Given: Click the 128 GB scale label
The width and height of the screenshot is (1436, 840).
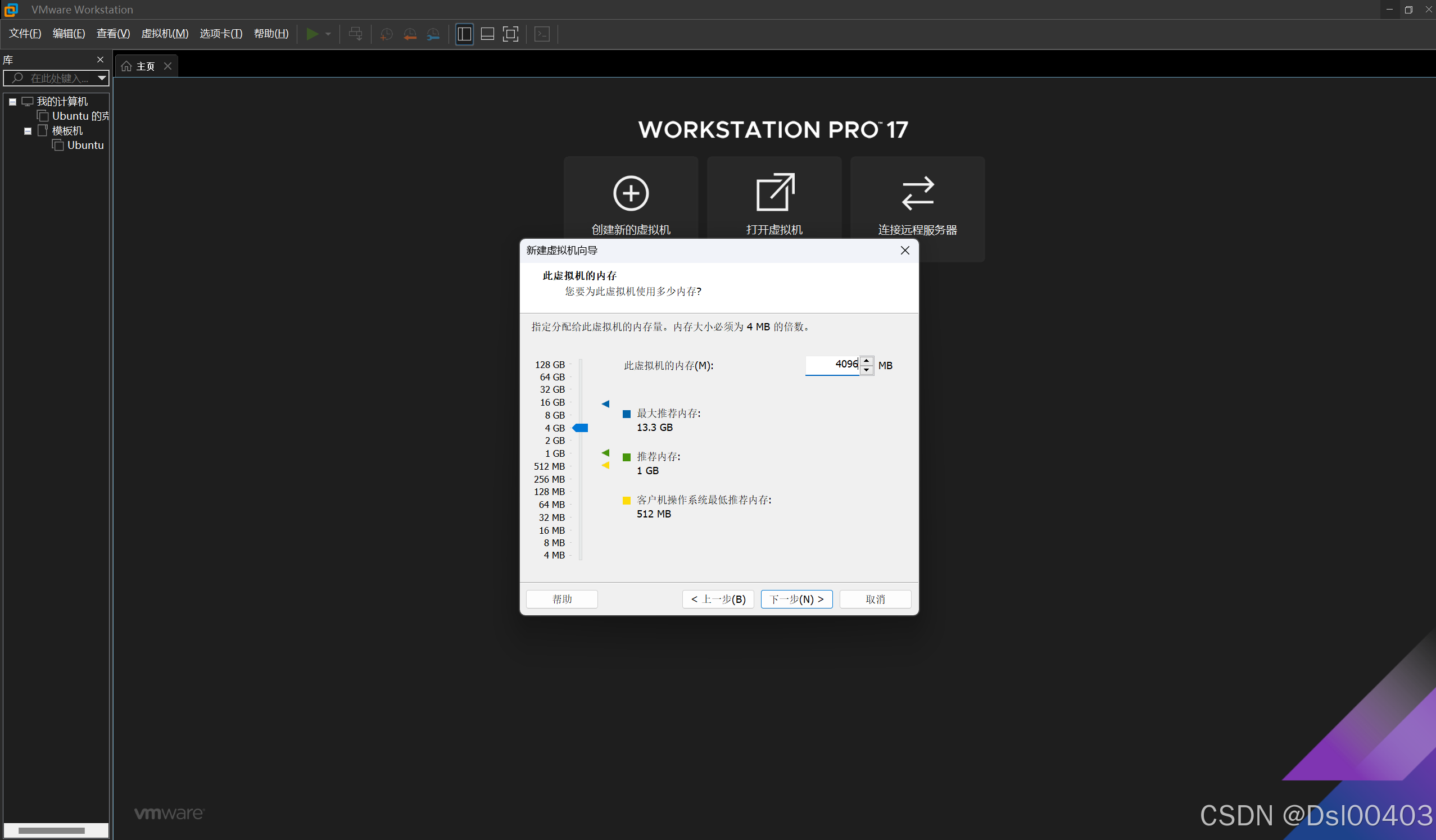Looking at the screenshot, I should [550, 365].
